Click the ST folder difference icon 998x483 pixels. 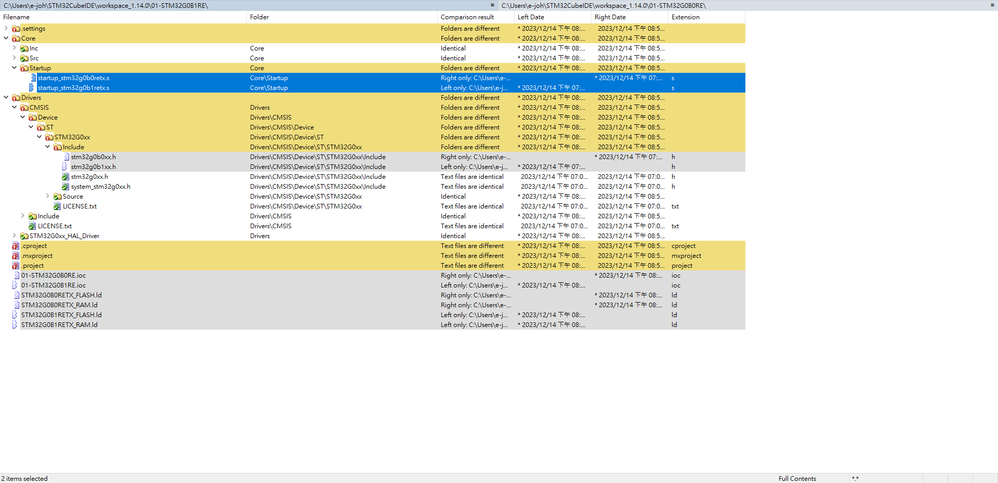pyautogui.click(x=41, y=127)
